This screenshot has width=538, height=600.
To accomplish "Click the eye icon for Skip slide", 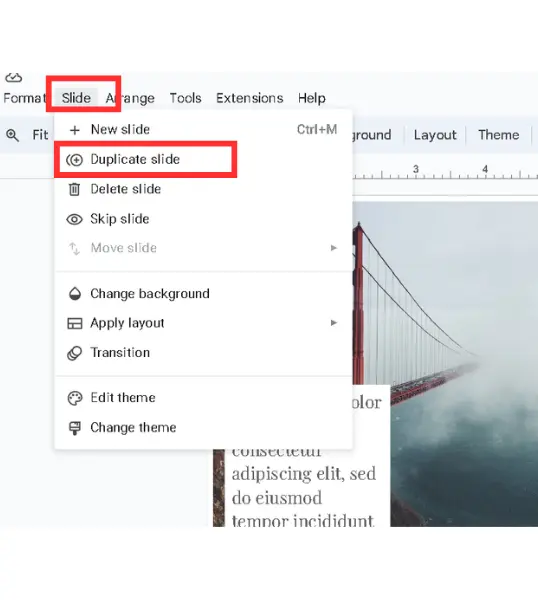I will point(74,219).
